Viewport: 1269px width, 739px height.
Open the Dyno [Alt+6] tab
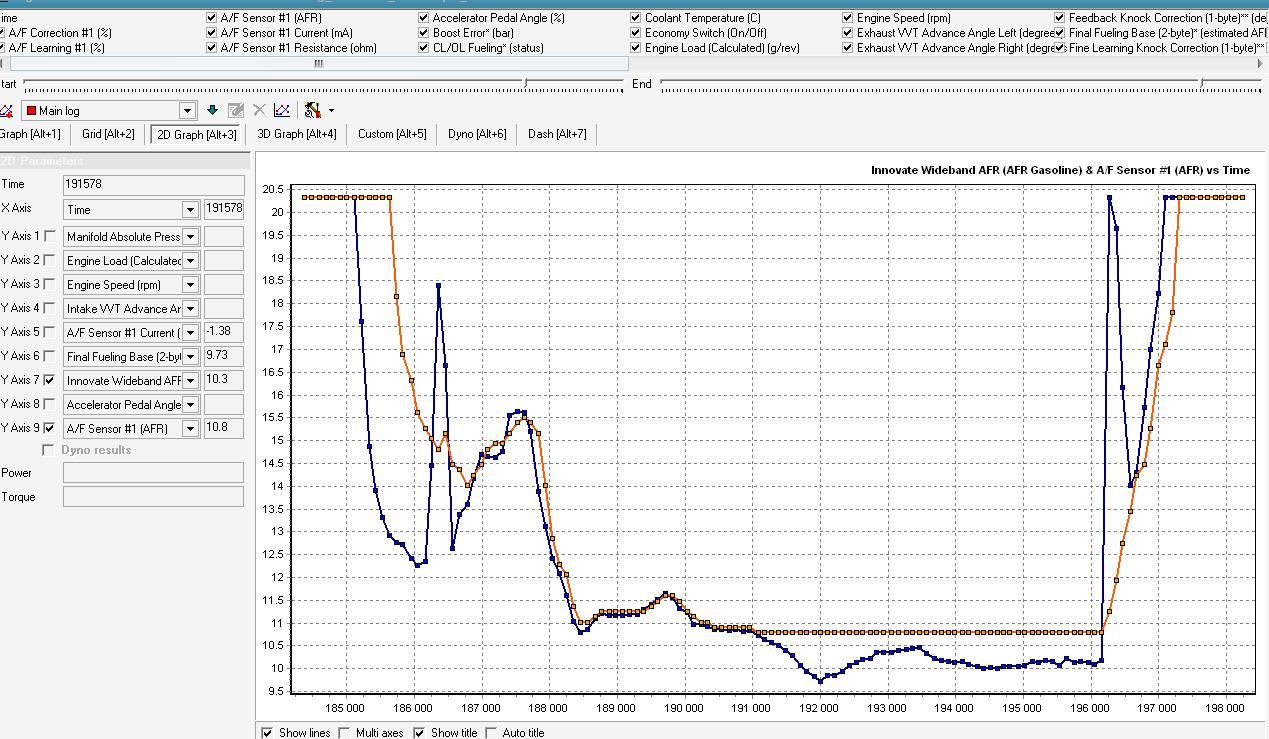click(x=477, y=134)
